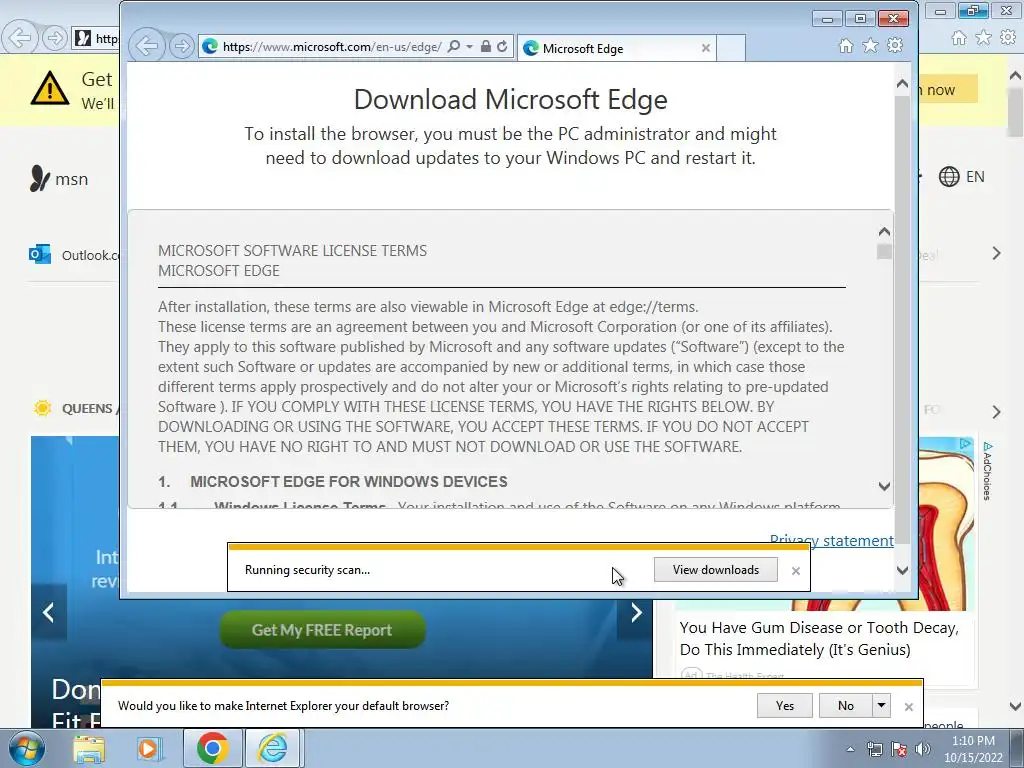Open the clock showing 1:10 PM

click(973, 749)
